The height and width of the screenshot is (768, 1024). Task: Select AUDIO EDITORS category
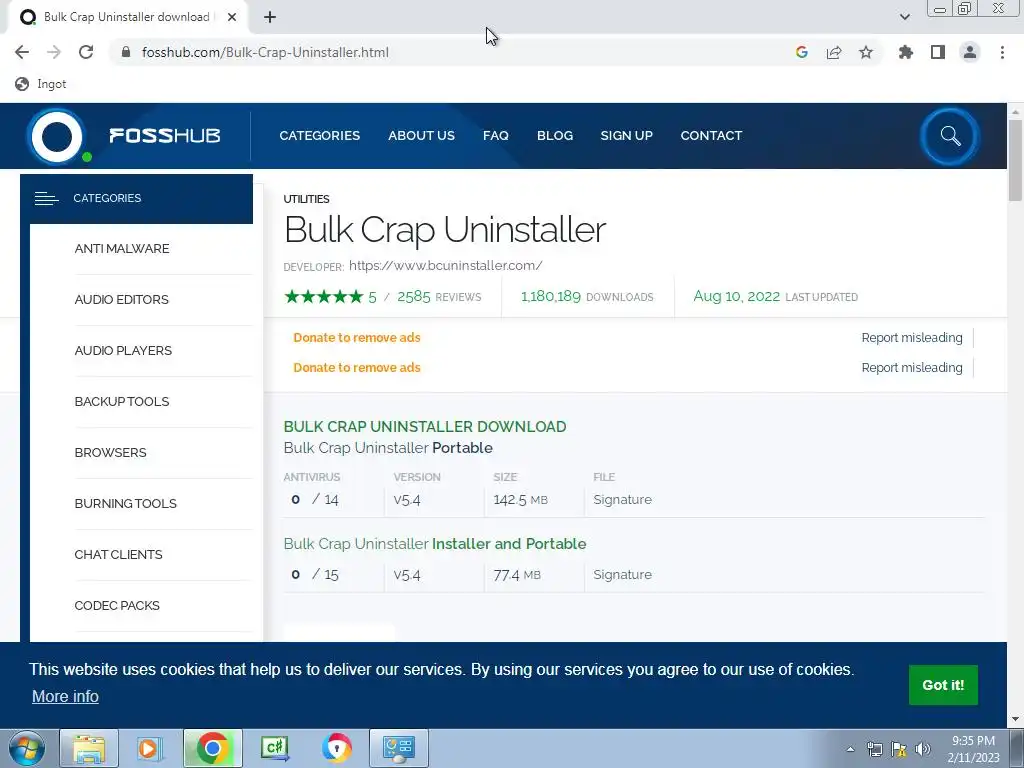(x=121, y=300)
